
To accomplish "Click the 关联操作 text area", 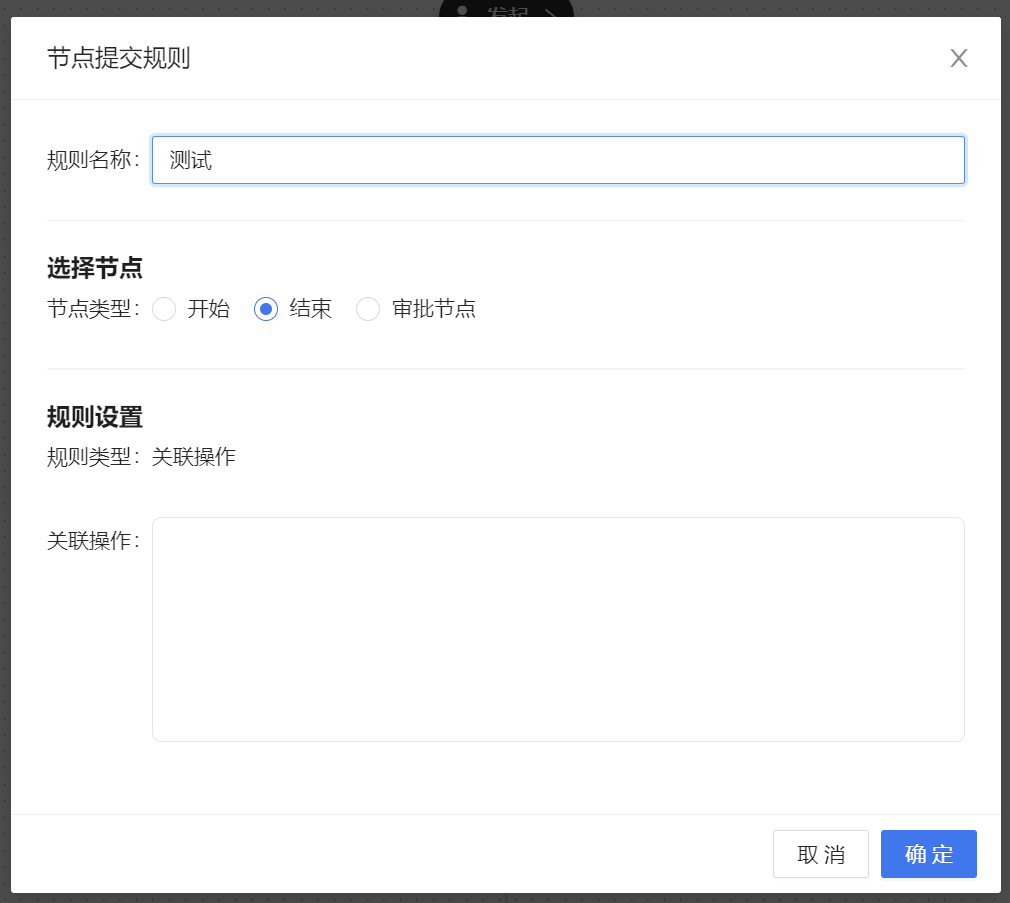I will (x=558, y=629).
